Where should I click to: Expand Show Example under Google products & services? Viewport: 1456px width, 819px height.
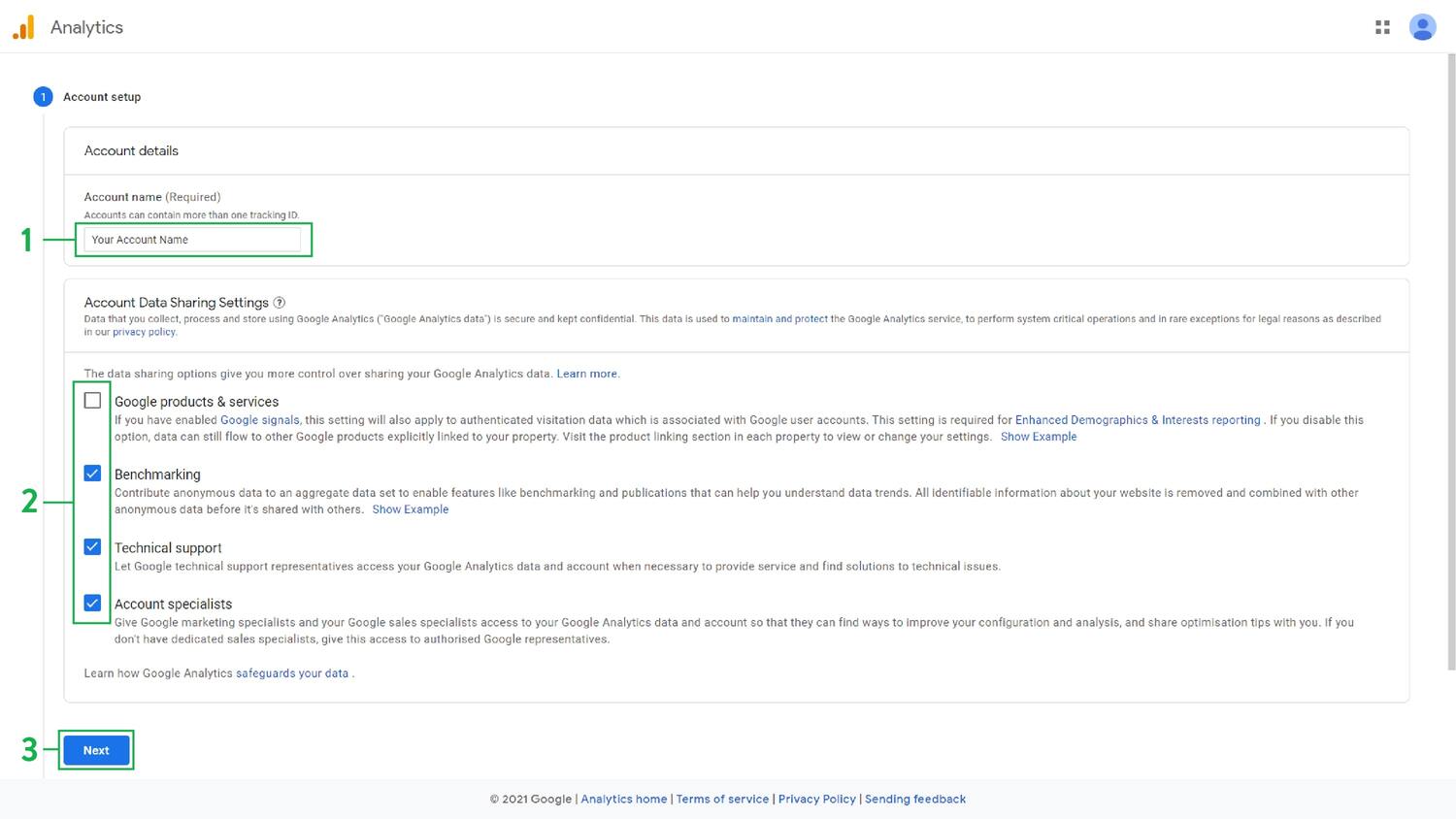click(x=1038, y=437)
